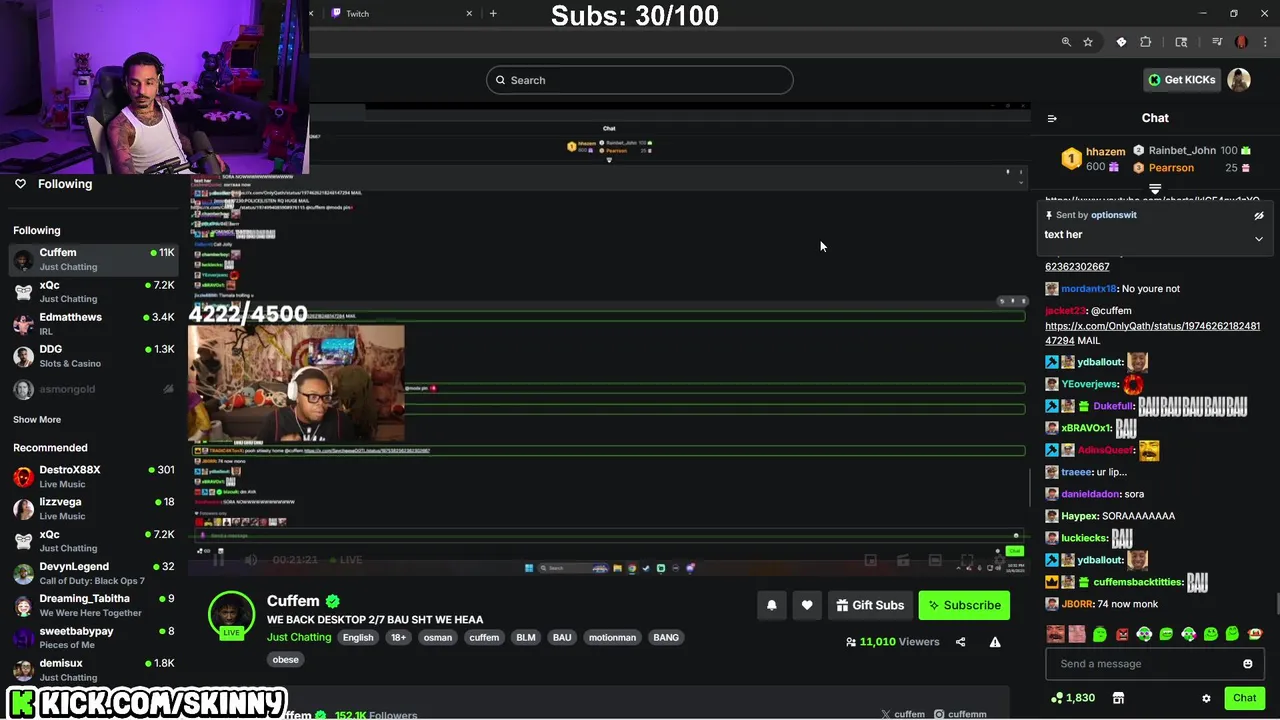Viewport: 1280px width, 720px height.
Task: Select the motionman tag
Action: pyautogui.click(x=612, y=637)
